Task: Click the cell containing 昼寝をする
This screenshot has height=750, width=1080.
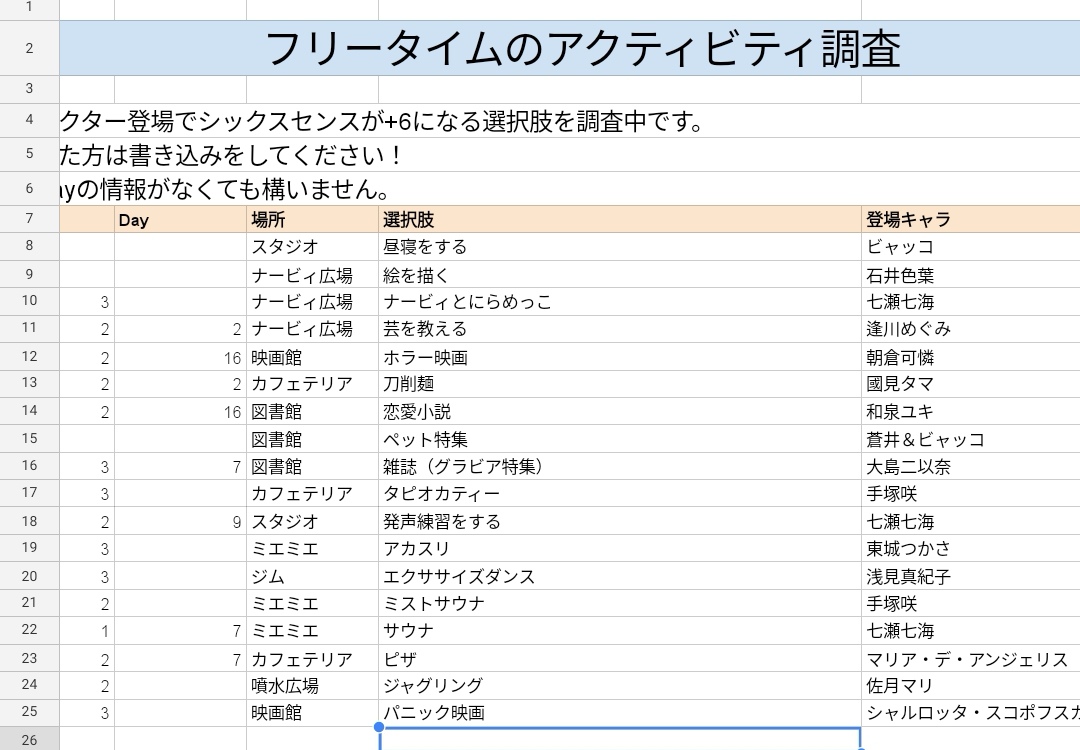Action: (x=619, y=247)
